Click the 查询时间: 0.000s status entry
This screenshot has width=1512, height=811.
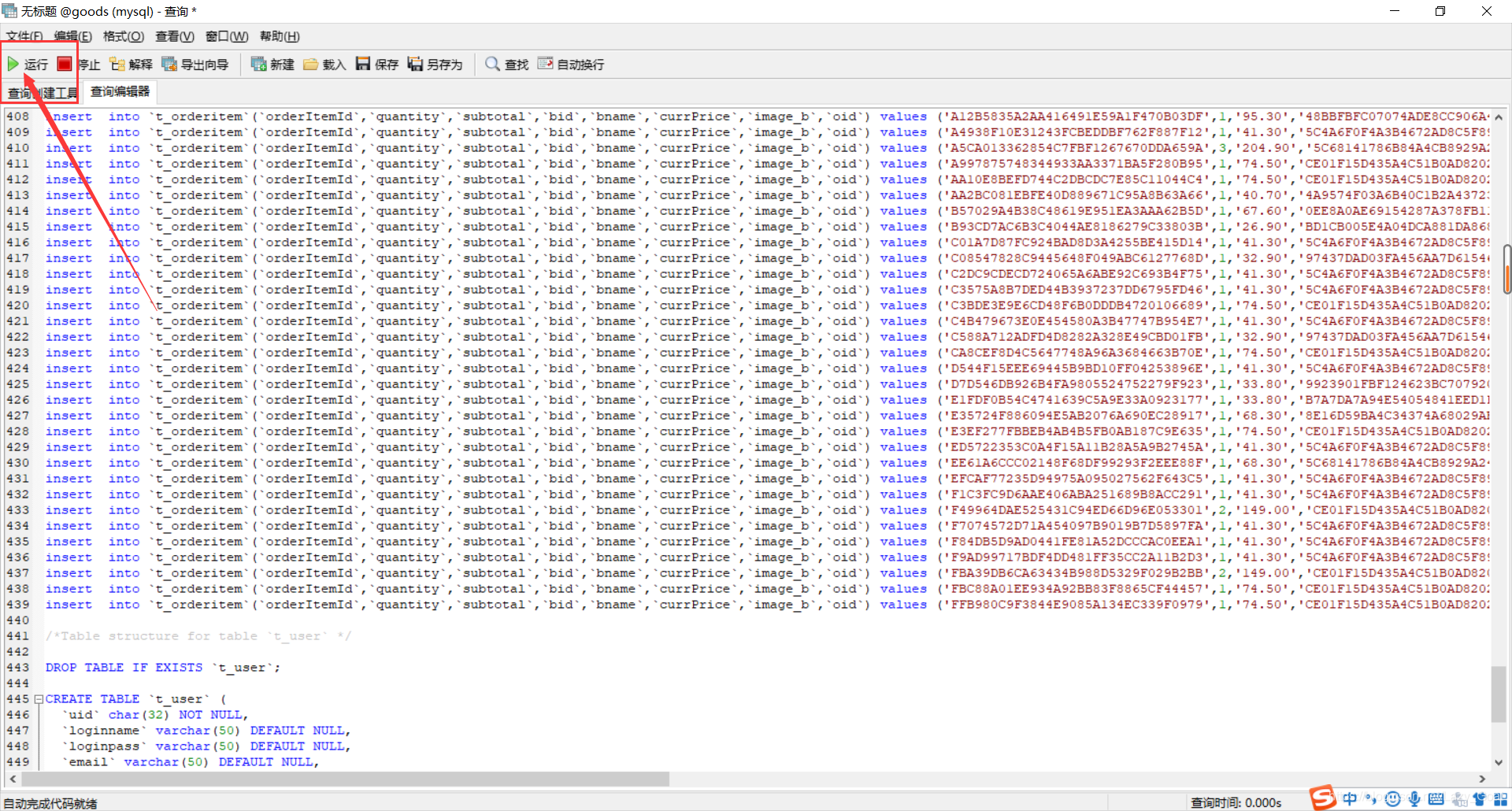[1236, 802]
